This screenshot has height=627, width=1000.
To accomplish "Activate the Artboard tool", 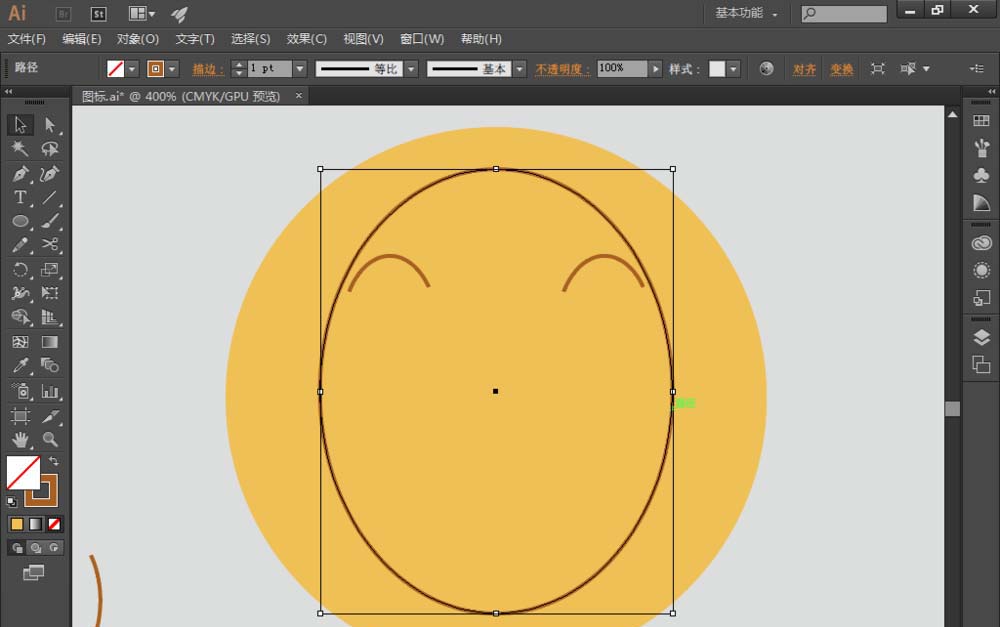I will click(x=20, y=416).
